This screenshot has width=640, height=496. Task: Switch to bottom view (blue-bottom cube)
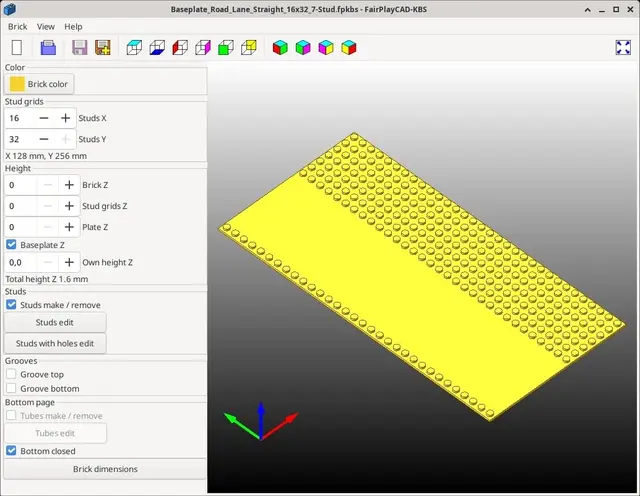(157, 47)
